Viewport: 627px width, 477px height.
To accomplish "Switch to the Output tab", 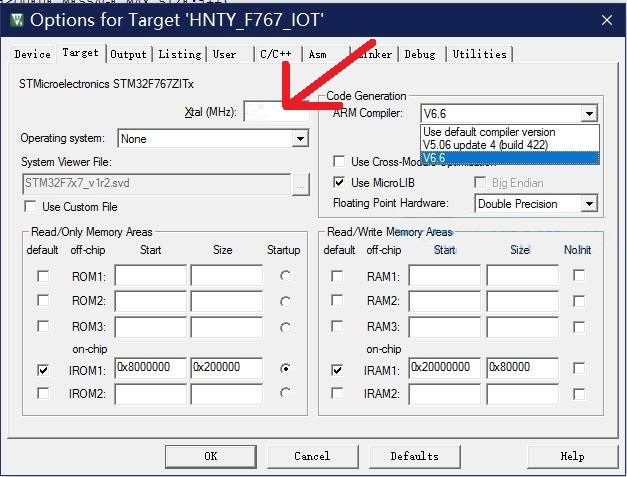I will (x=128, y=54).
